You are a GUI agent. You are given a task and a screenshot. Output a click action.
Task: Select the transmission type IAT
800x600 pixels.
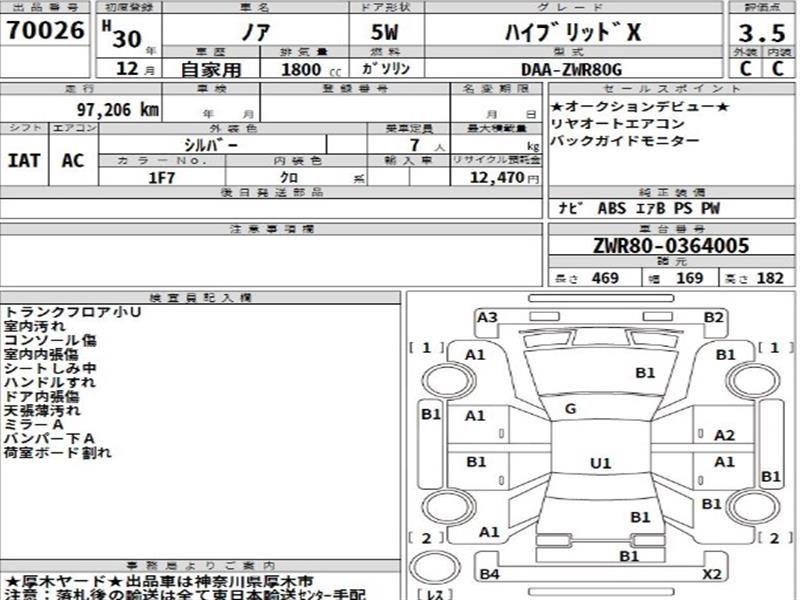23,161
